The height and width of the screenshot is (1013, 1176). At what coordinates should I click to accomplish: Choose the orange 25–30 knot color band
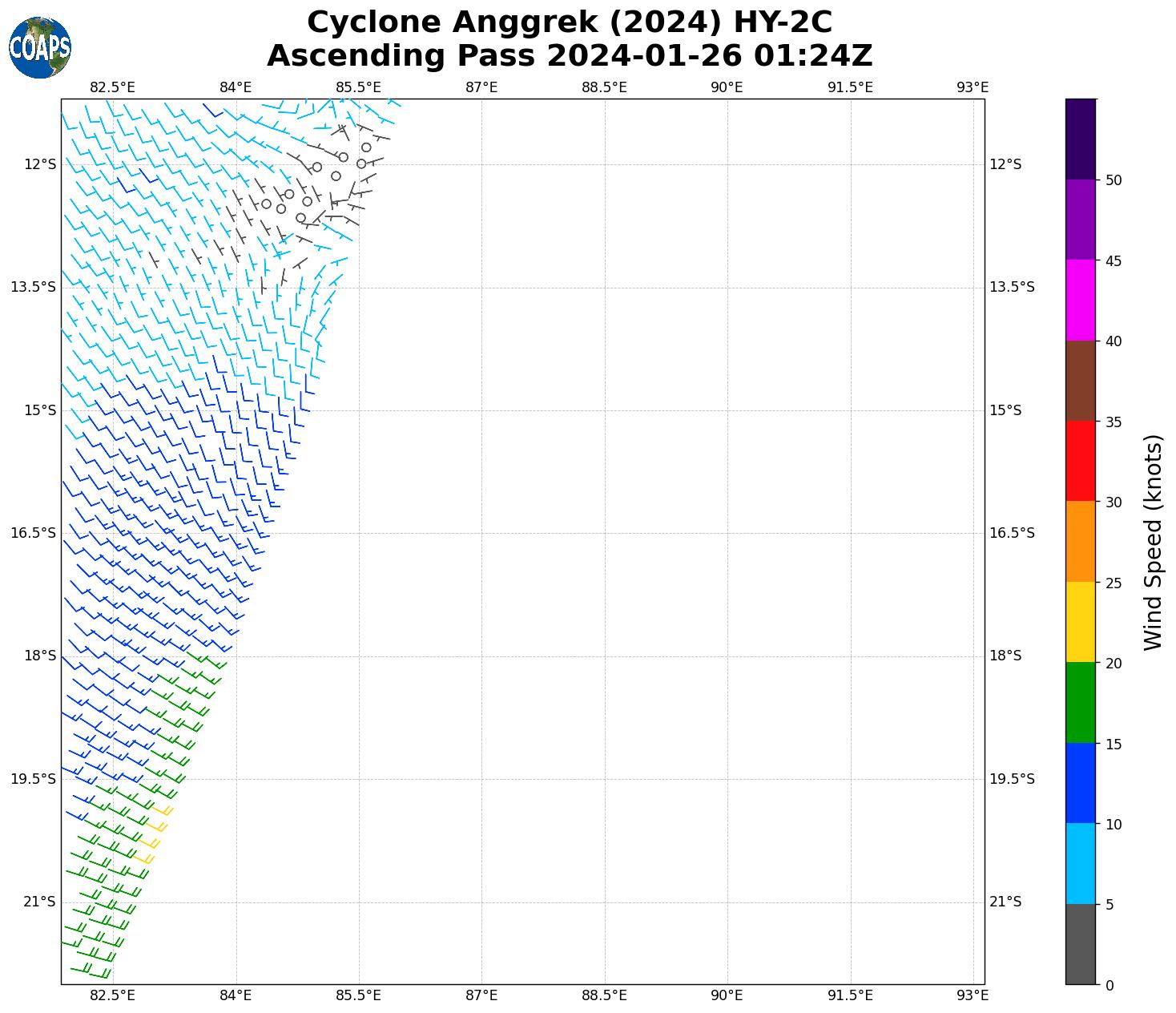tap(1080, 541)
